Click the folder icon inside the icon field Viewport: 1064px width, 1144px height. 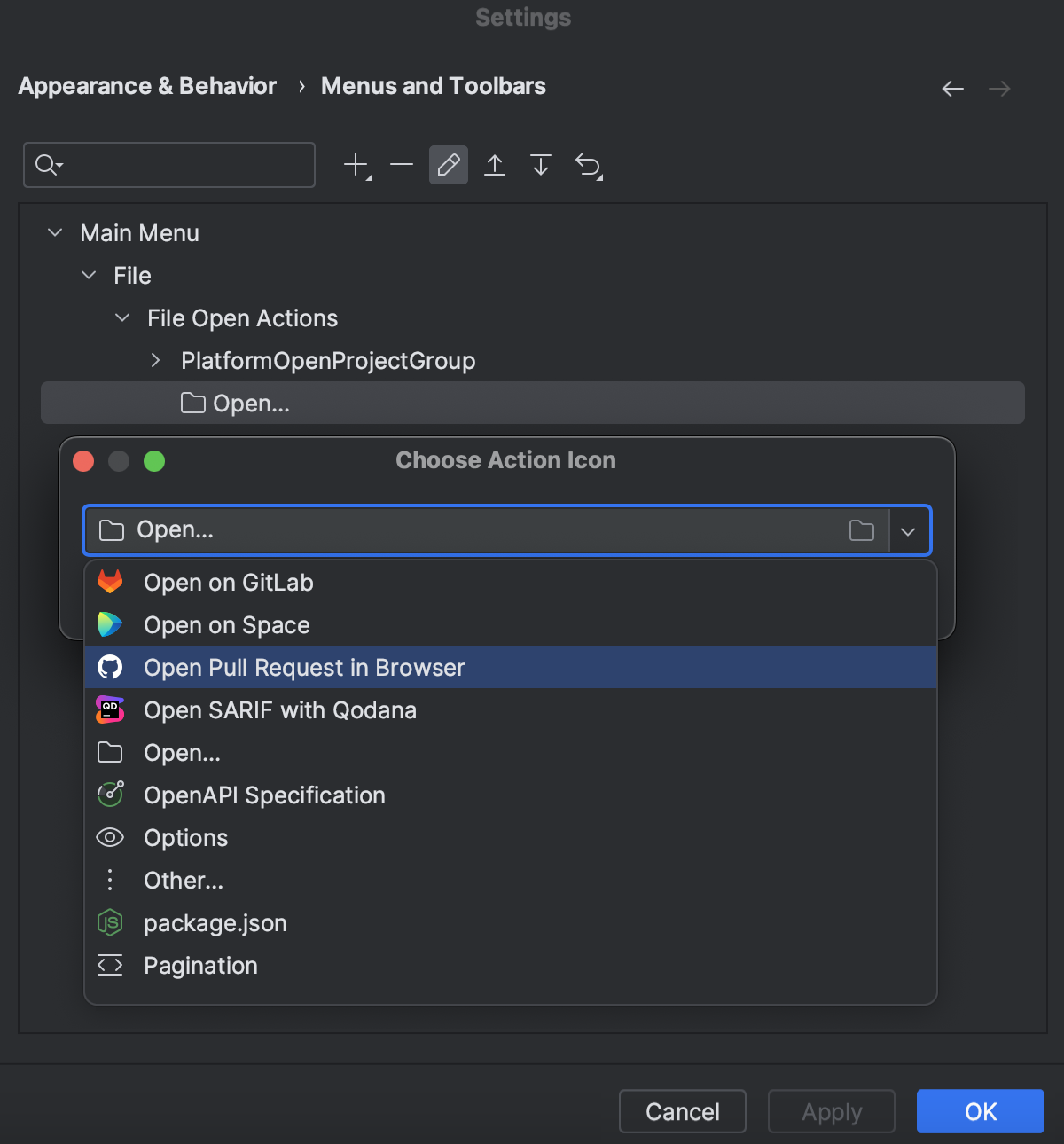(861, 529)
